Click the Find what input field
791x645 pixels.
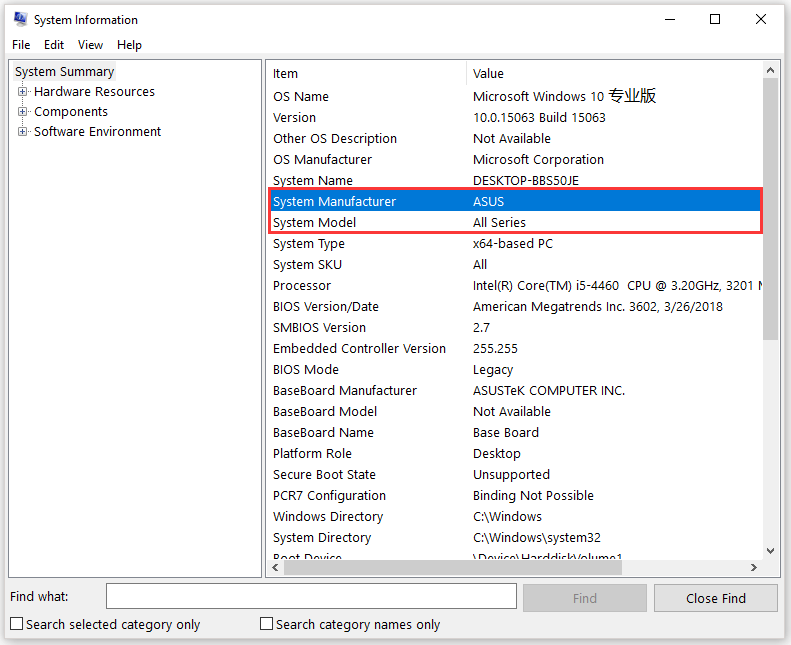click(x=311, y=596)
